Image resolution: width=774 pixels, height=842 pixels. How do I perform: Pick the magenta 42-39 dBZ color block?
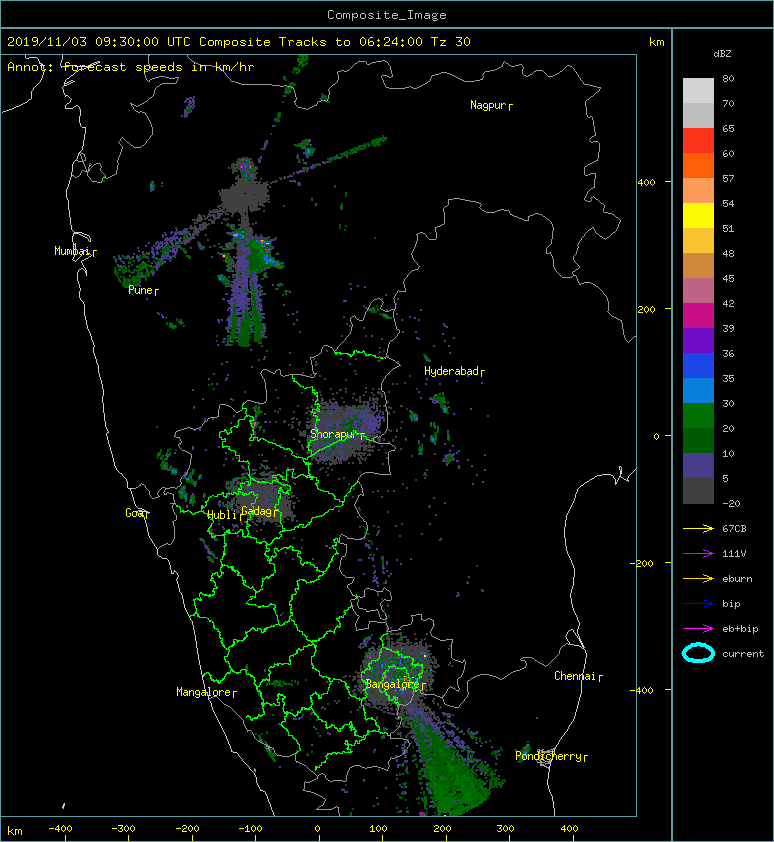pos(698,316)
